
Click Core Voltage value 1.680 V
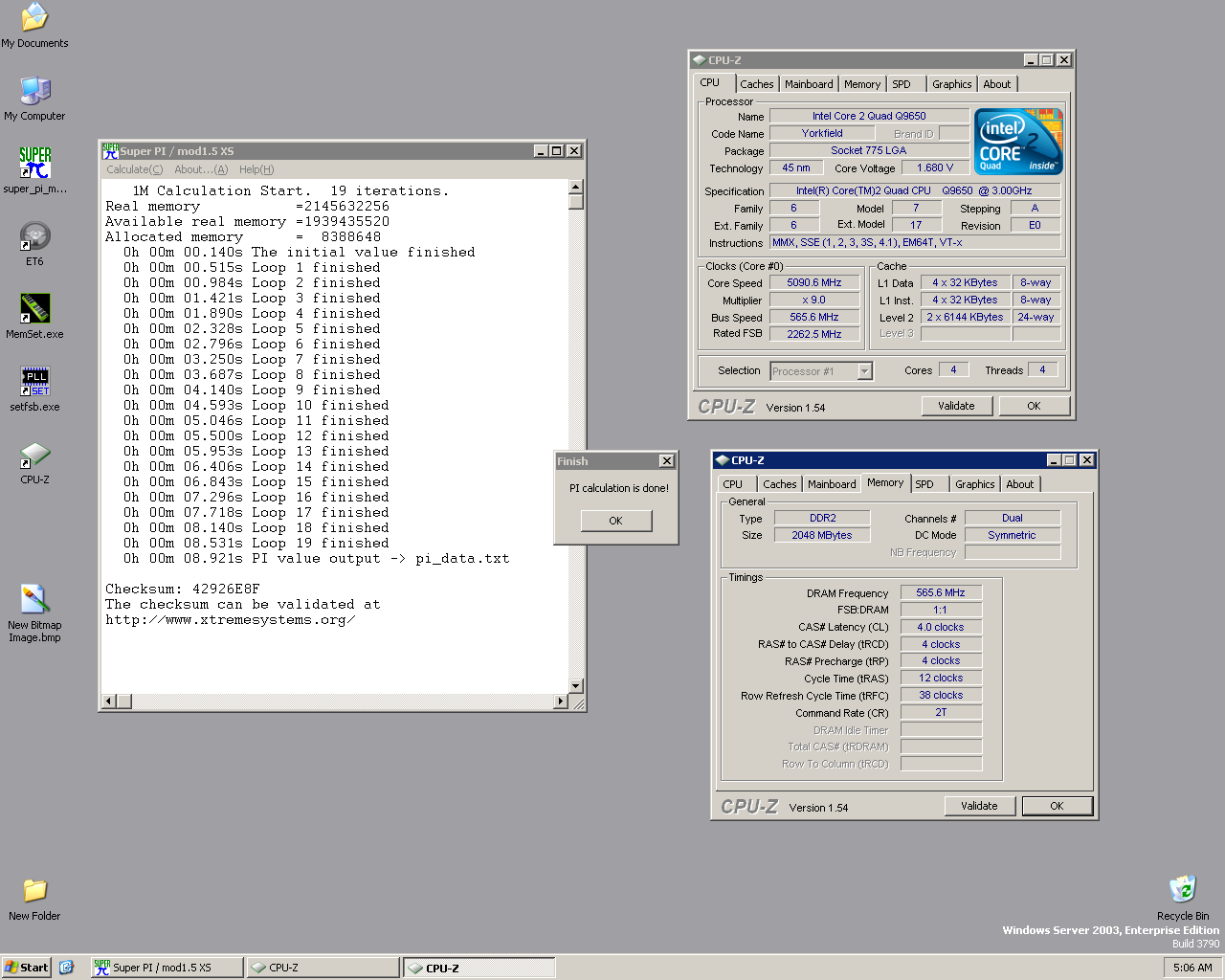coord(935,168)
